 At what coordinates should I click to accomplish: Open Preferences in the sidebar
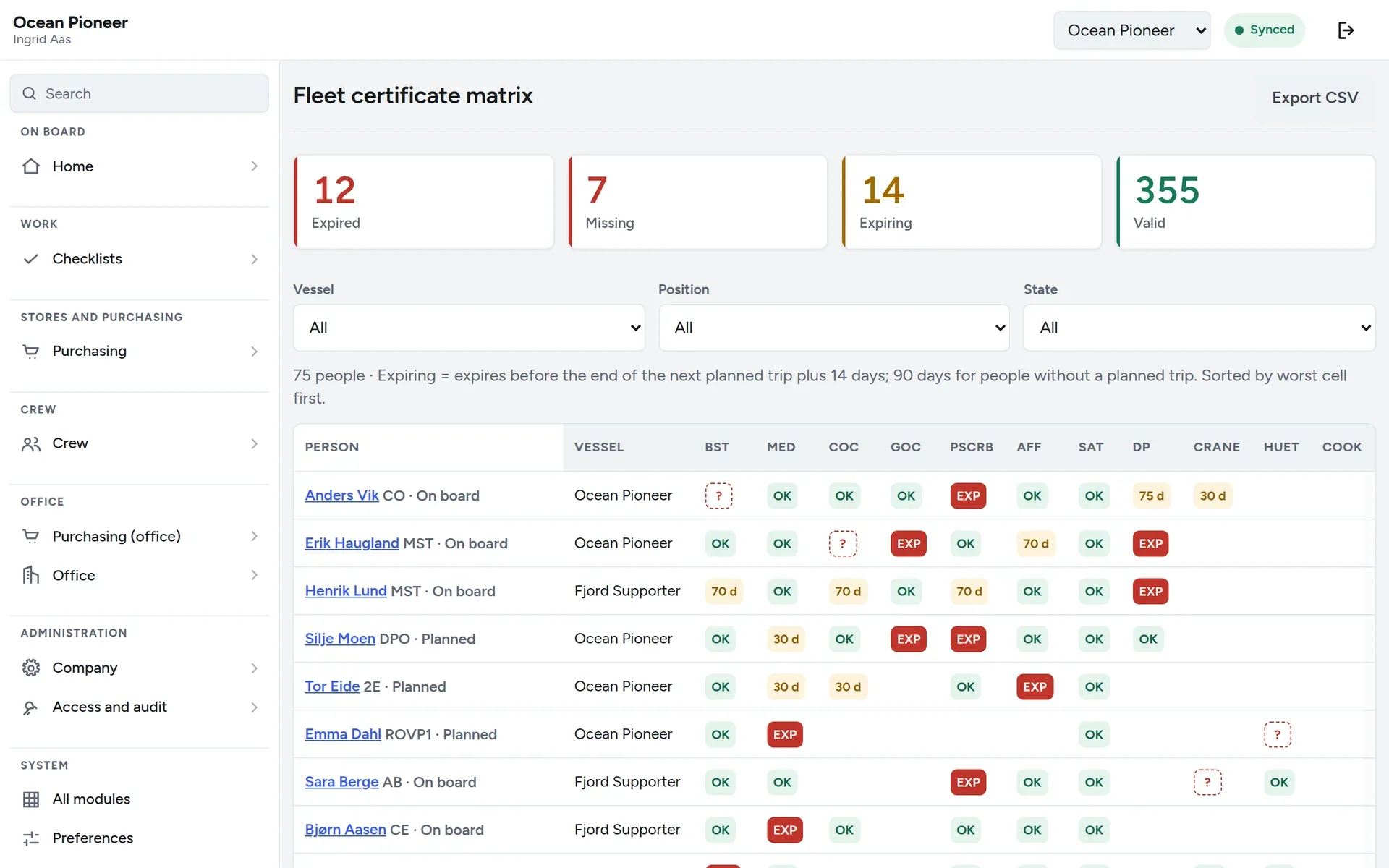coord(140,838)
